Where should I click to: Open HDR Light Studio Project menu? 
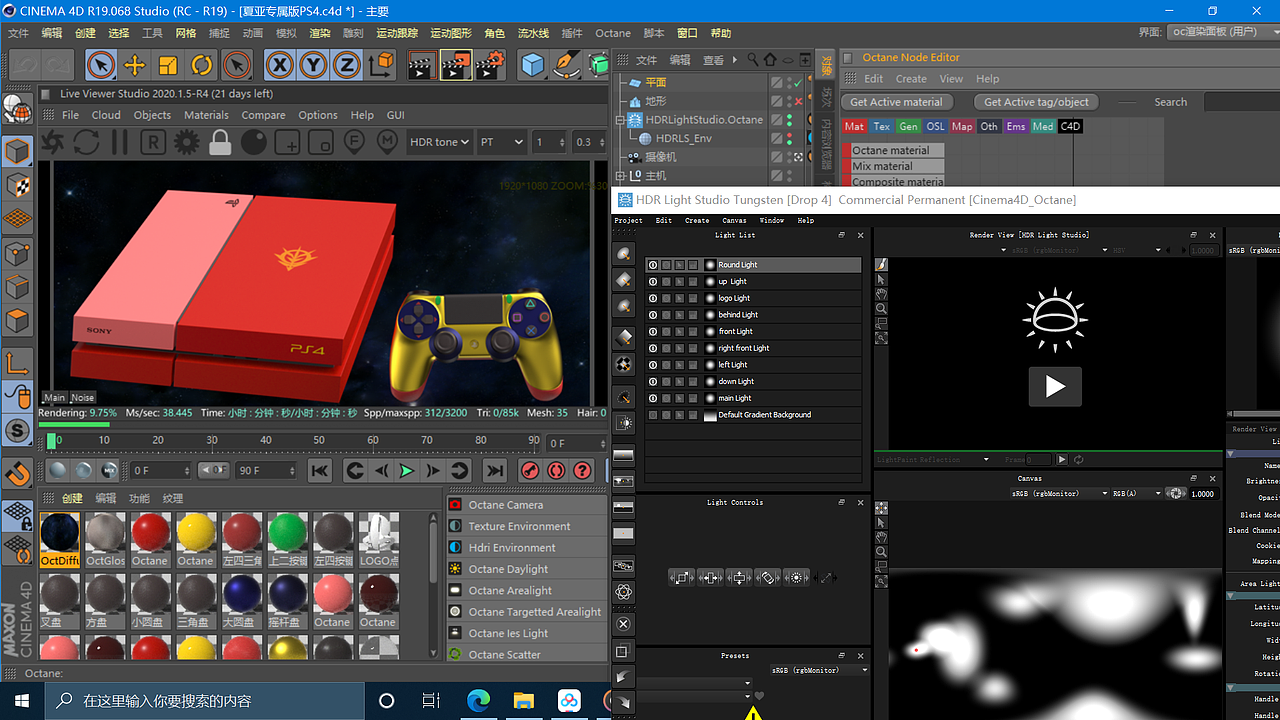pos(628,220)
